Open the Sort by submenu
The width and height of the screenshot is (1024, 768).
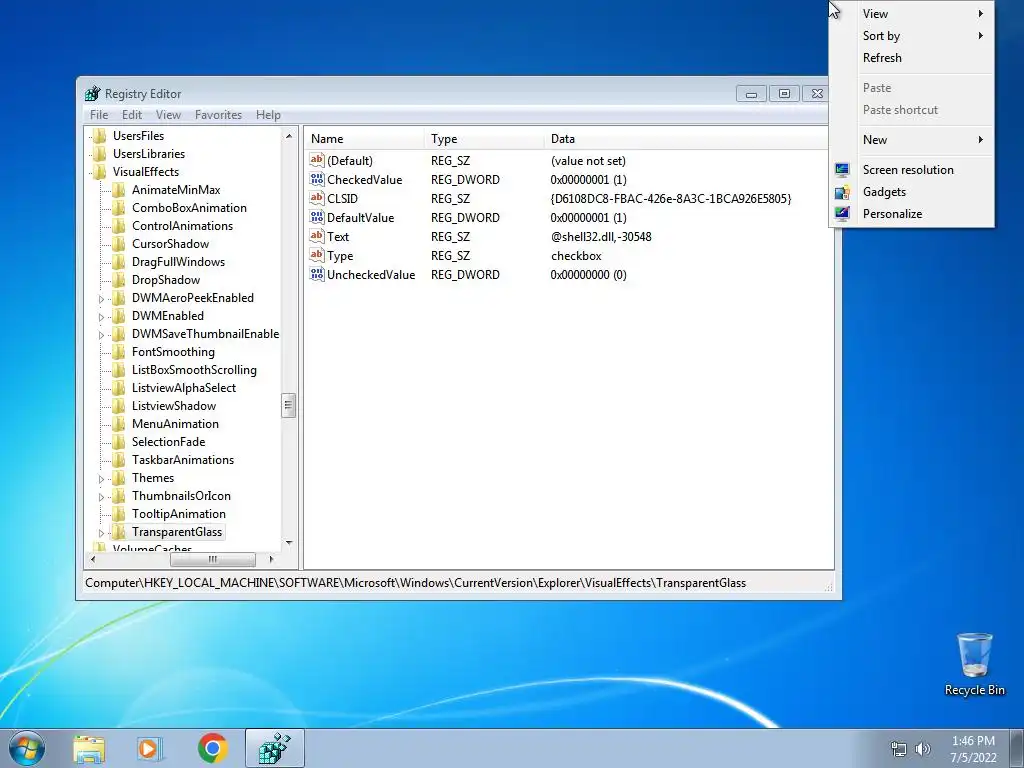[x=912, y=36]
